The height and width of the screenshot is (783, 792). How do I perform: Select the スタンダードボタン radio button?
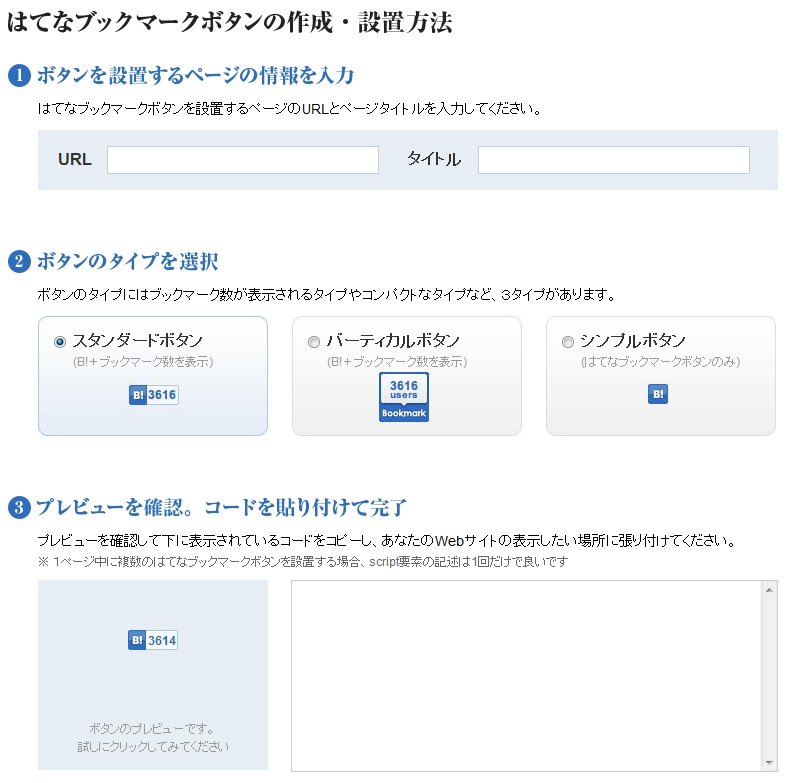[x=60, y=342]
